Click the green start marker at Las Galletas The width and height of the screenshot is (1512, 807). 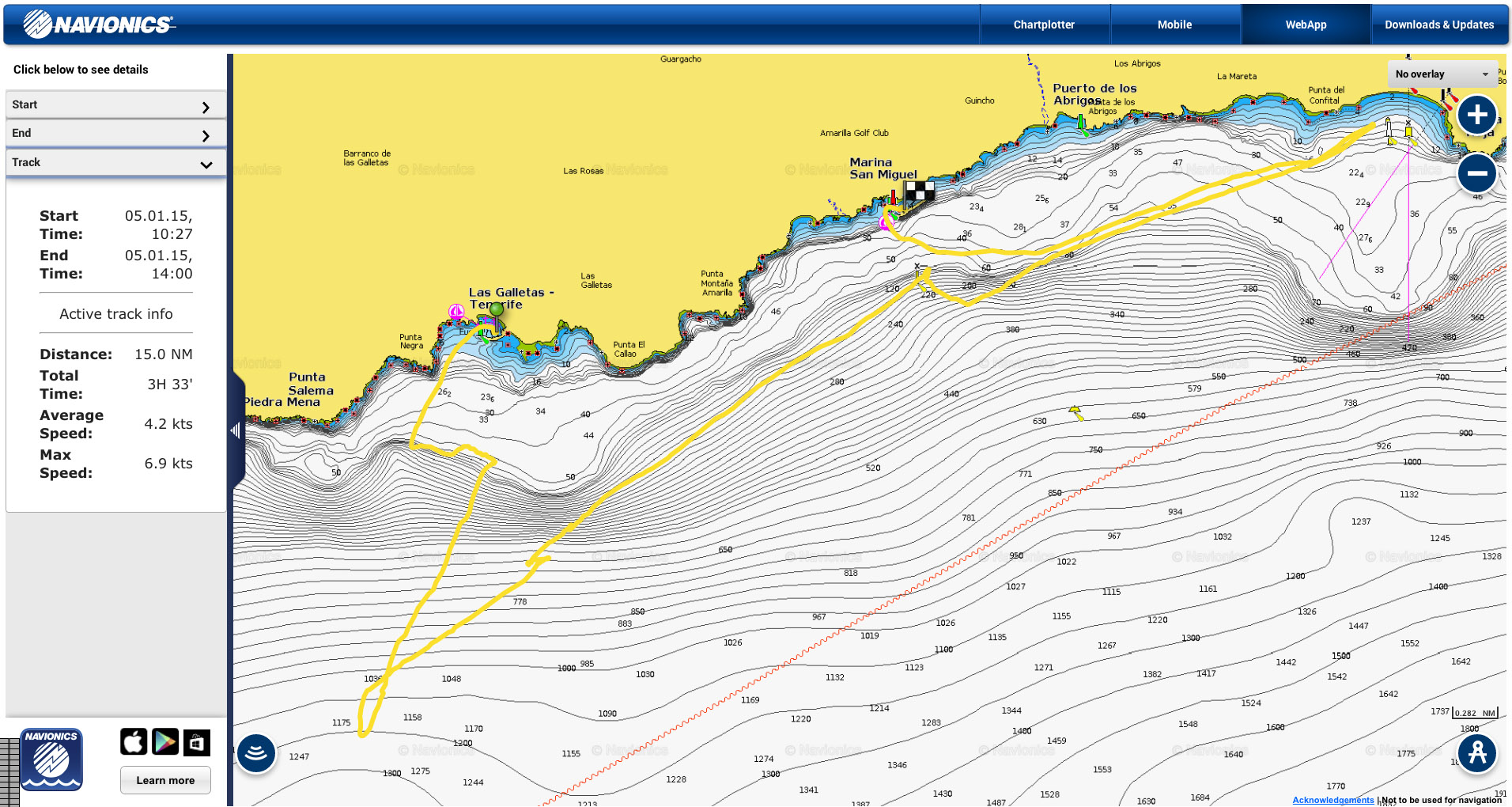click(496, 309)
